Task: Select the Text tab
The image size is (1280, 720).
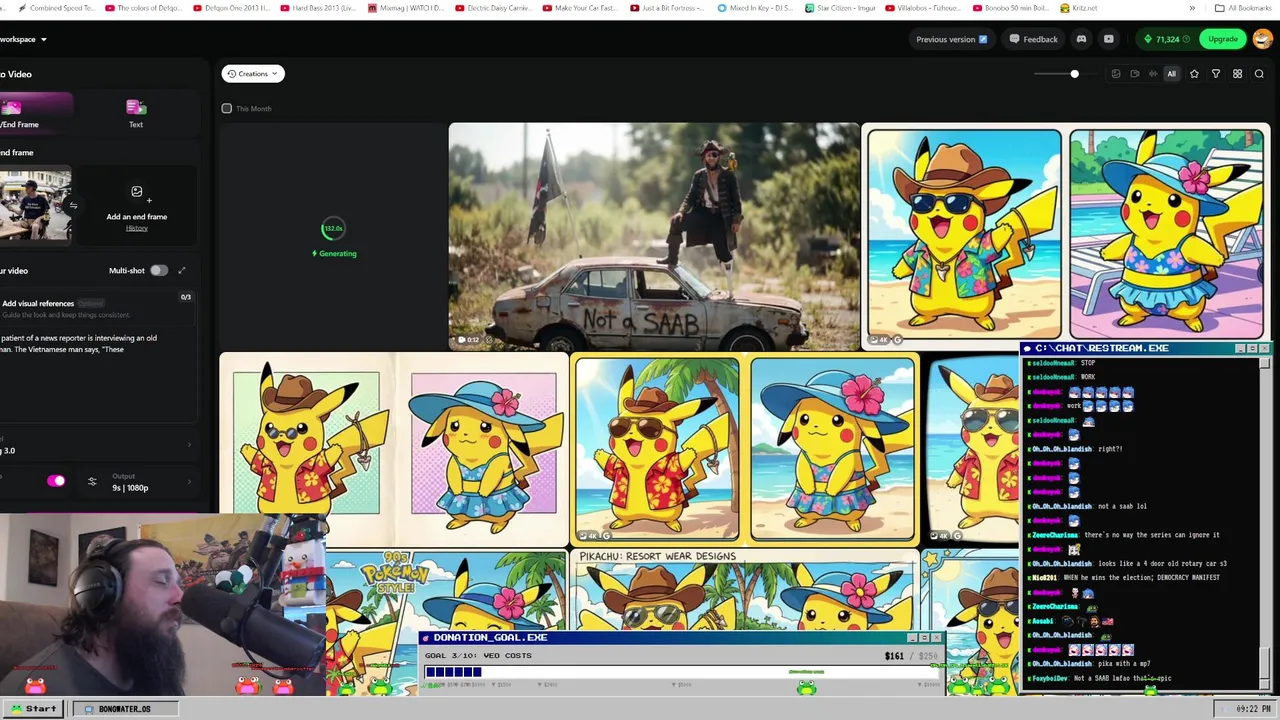Action: (136, 113)
